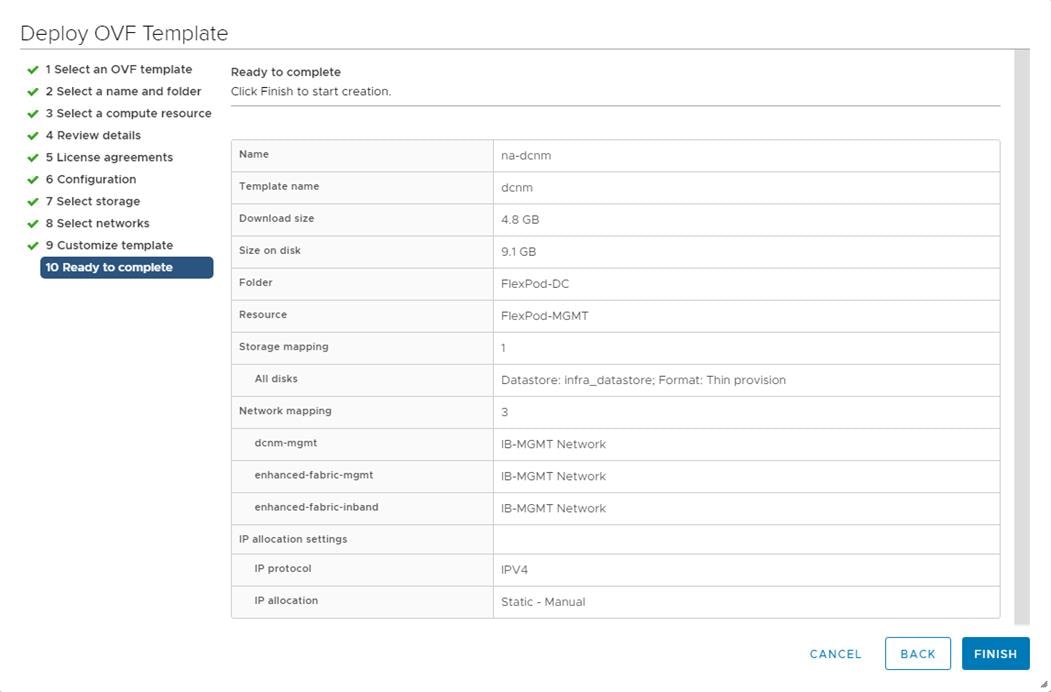Click green checkmark beside Review details
This screenshot has width=1051, height=692.
pyautogui.click(x=33, y=136)
